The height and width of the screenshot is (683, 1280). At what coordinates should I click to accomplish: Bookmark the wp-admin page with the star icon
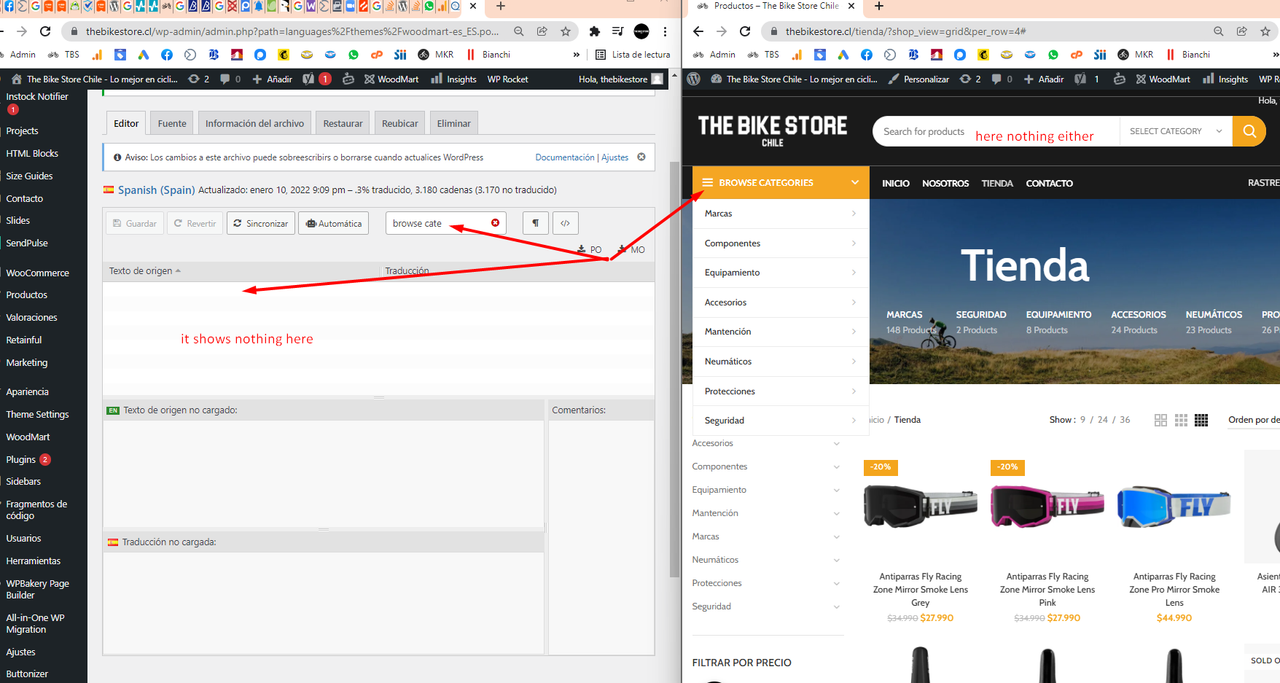[565, 31]
